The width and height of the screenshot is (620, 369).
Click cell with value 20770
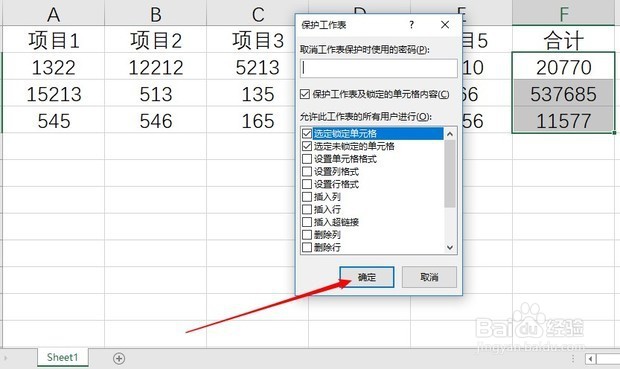tap(563, 66)
